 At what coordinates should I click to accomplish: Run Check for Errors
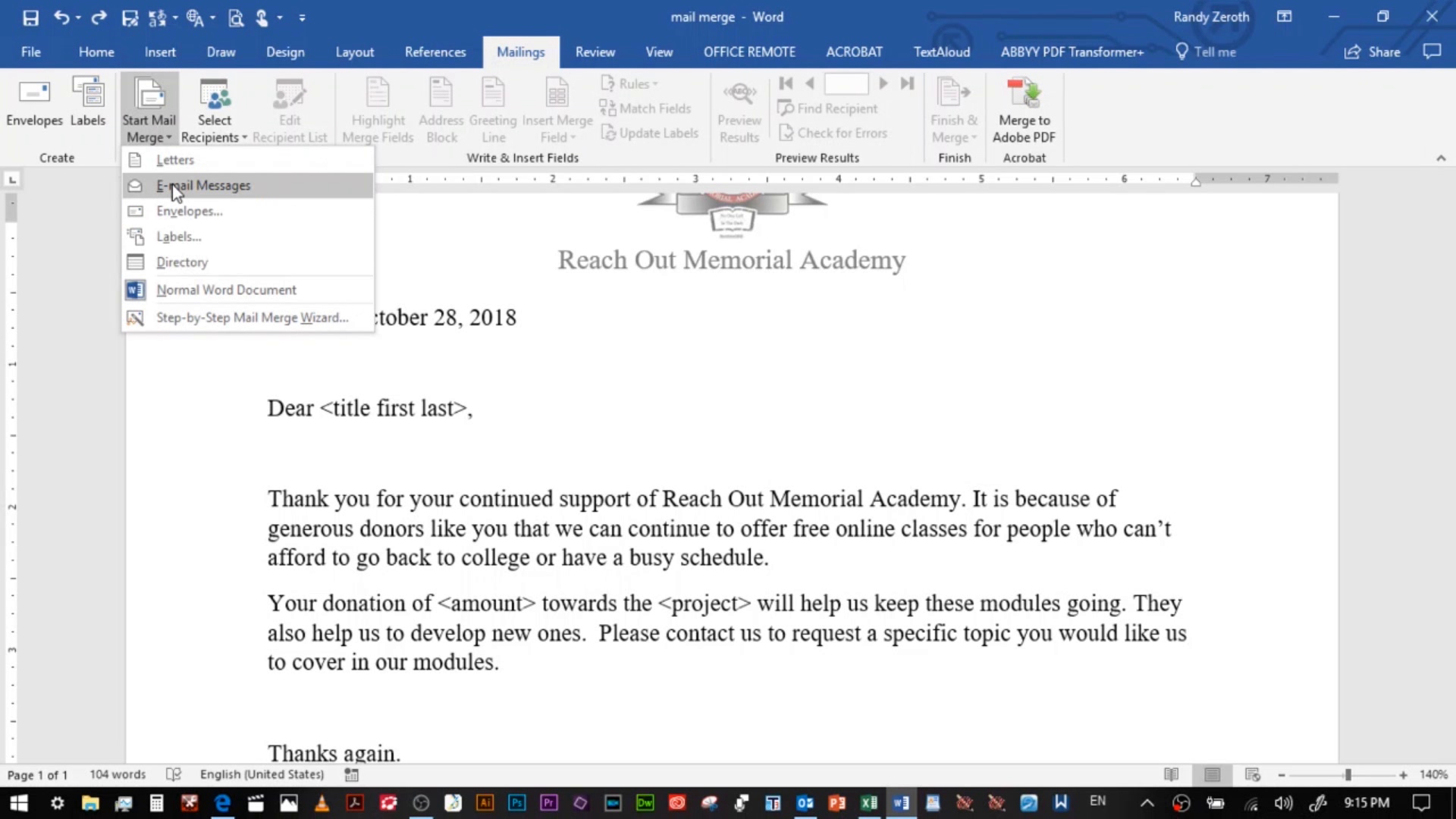coord(833,133)
